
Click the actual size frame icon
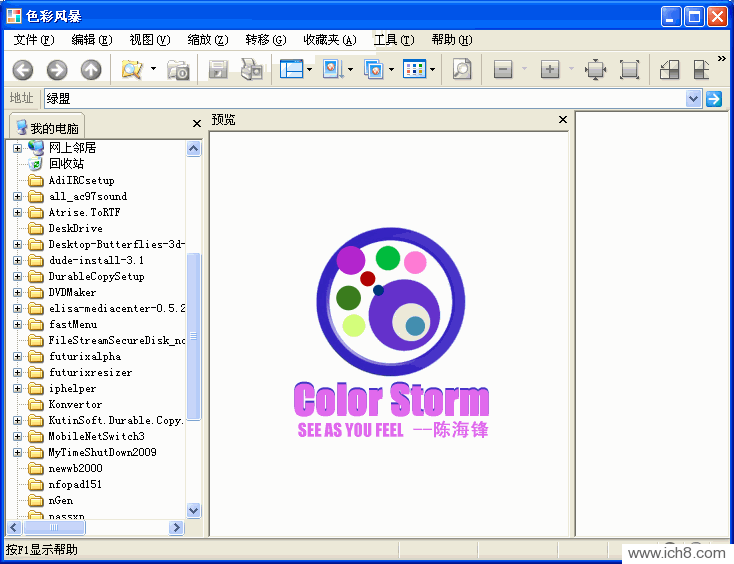629,70
